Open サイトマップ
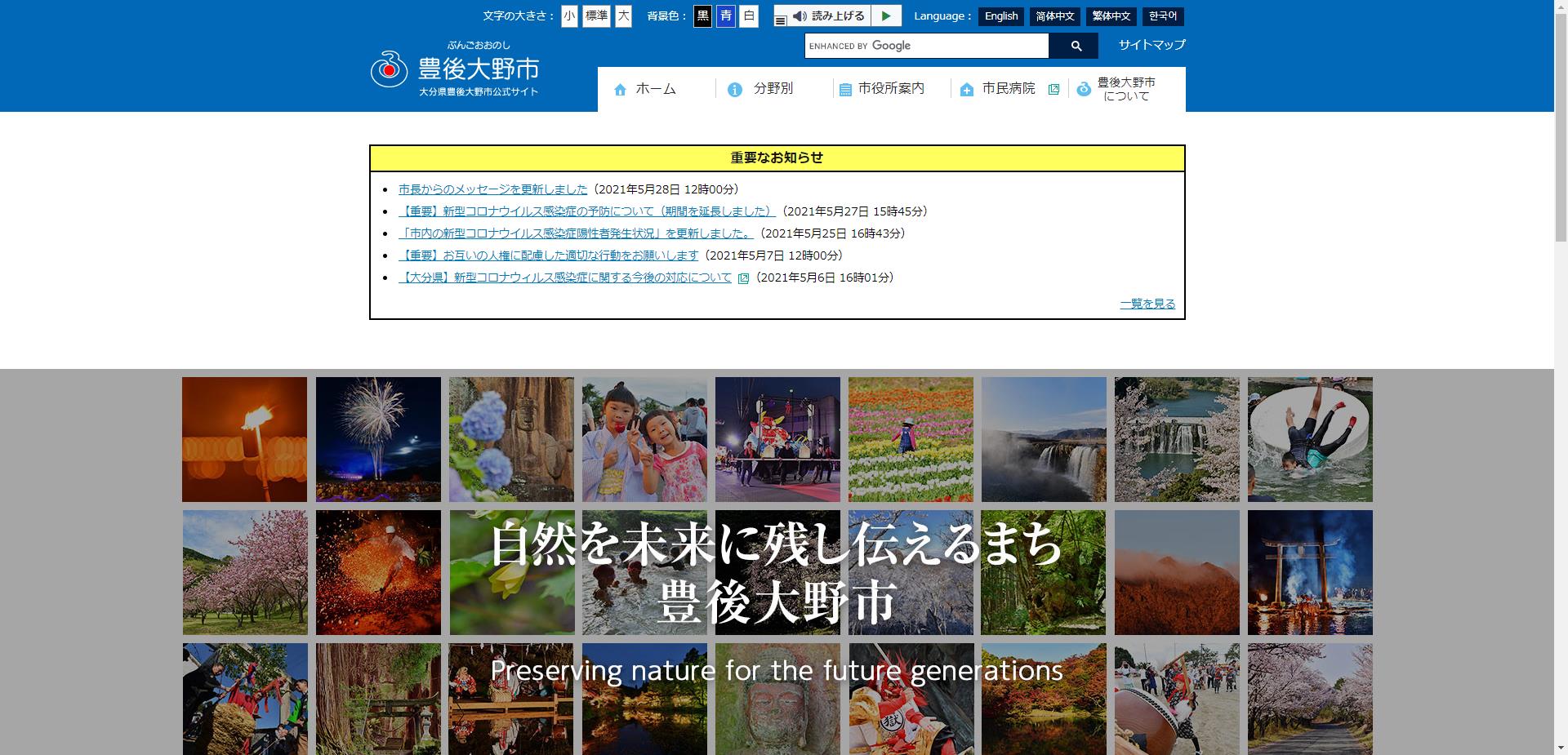Viewport: 1568px width, 755px height. tap(1151, 46)
